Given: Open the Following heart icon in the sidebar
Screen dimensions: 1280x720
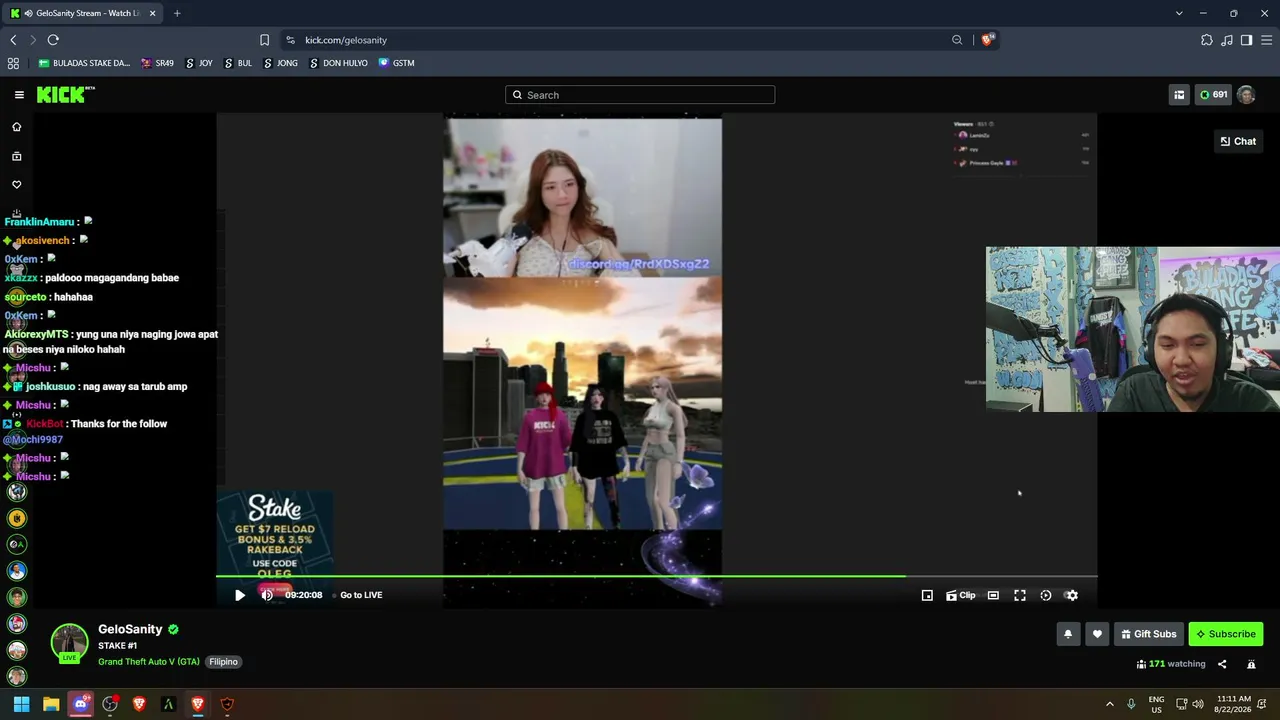Looking at the screenshot, I should [x=16, y=185].
